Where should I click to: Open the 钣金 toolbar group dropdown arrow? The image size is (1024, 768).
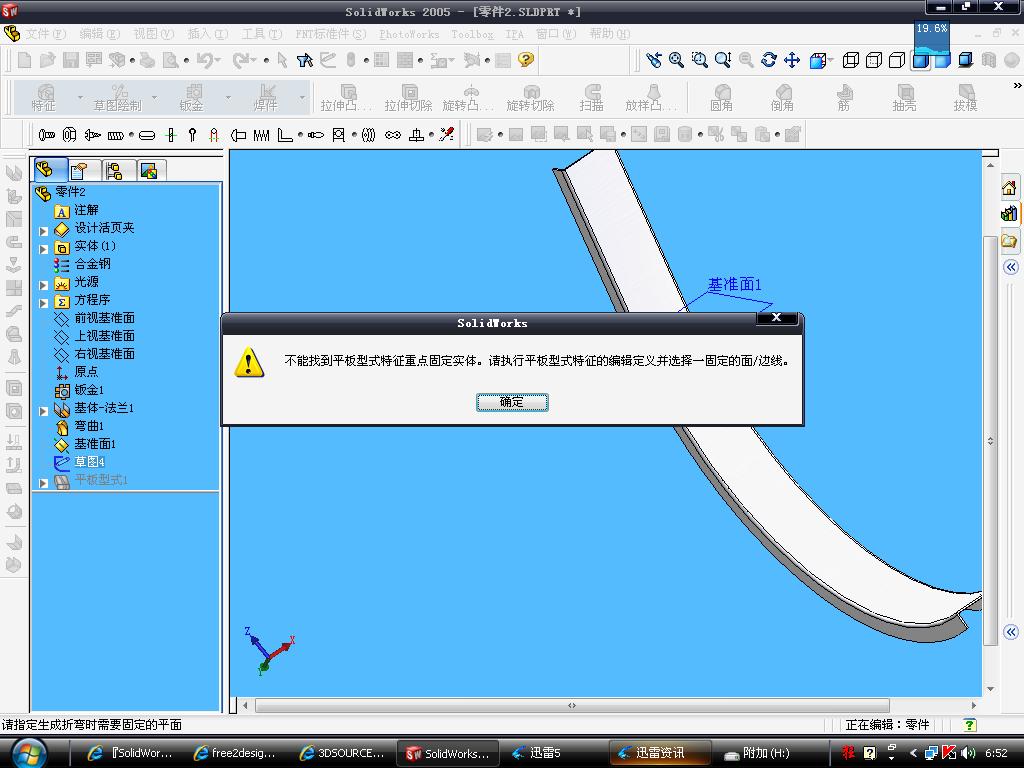tap(229, 97)
